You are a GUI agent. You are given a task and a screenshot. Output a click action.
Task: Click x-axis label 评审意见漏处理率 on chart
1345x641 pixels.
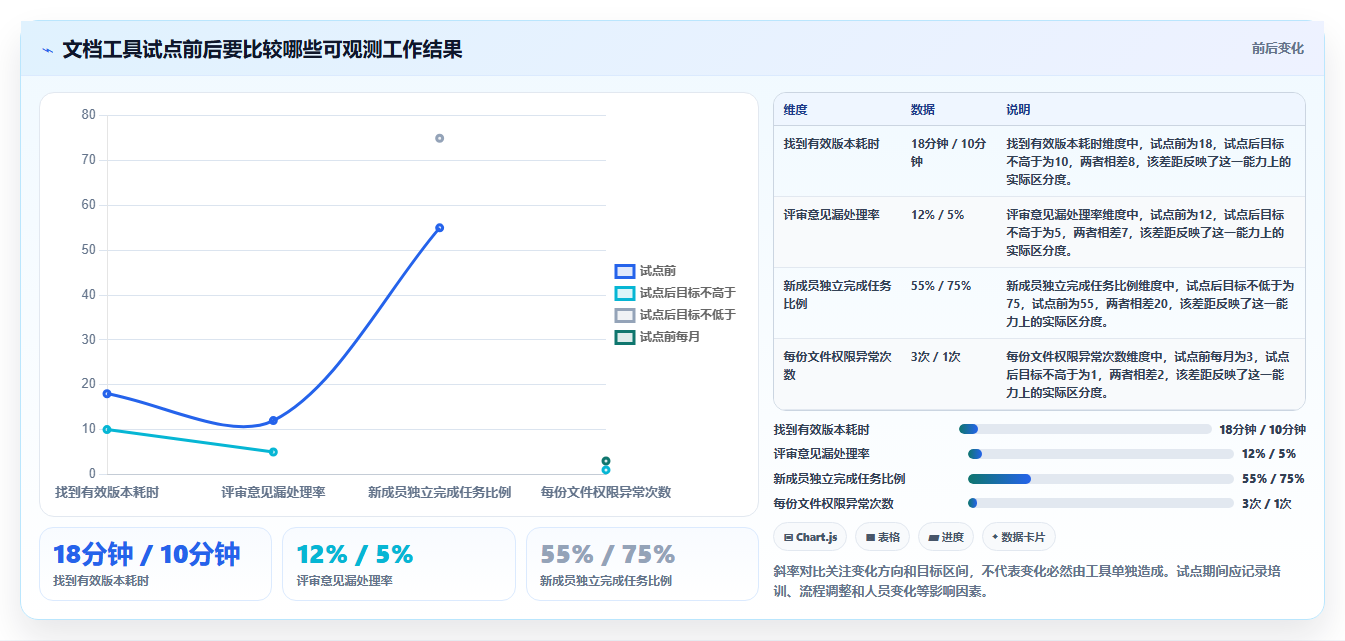[x=273, y=492]
